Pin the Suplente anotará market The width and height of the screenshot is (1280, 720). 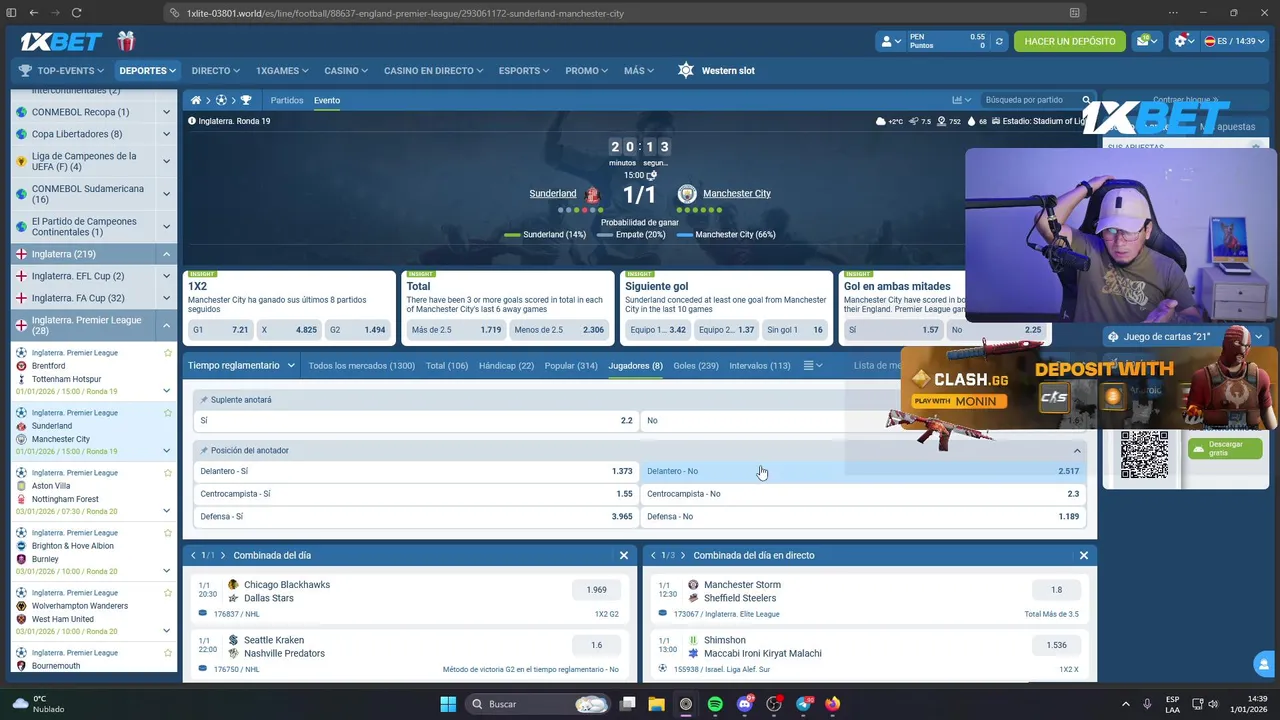coord(204,400)
